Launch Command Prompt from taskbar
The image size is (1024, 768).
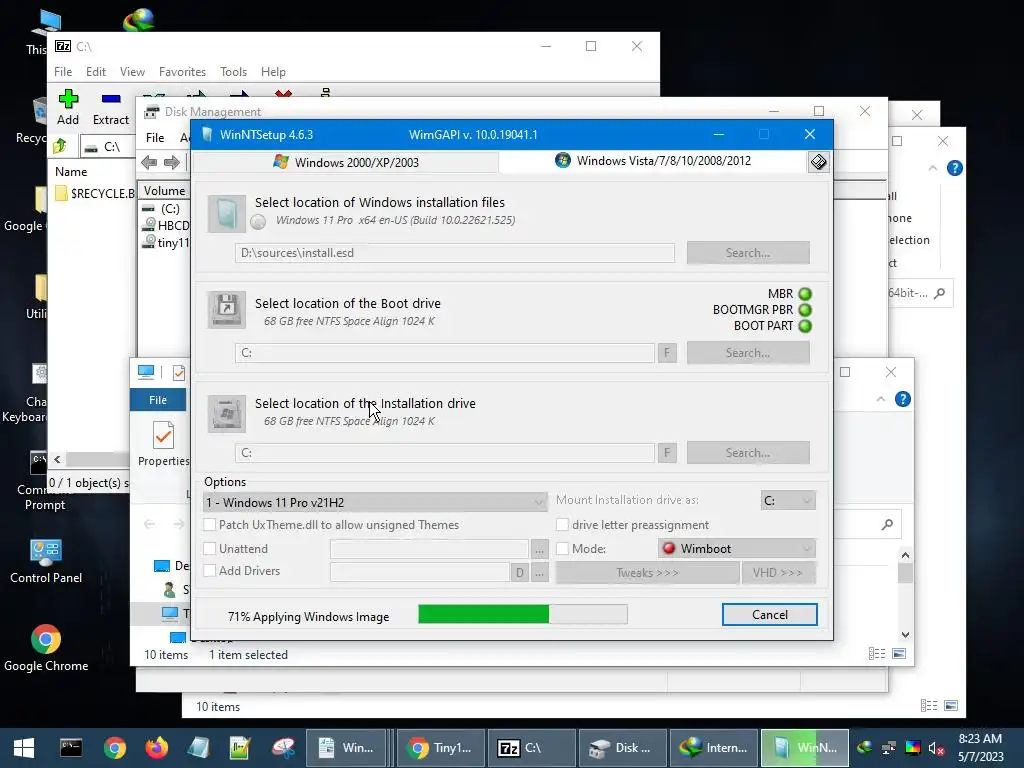coord(71,748)
